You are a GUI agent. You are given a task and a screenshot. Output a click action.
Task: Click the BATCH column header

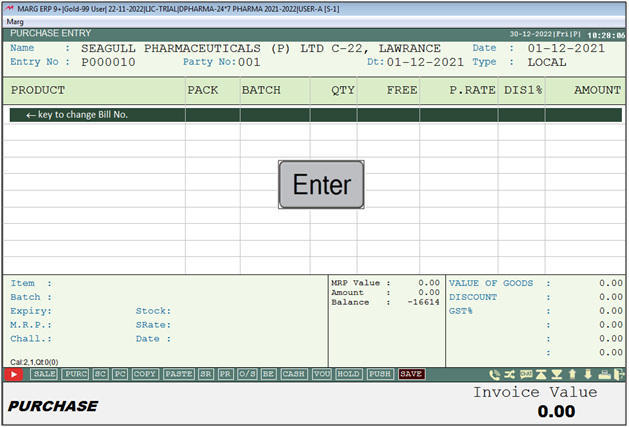coord(261,90)
